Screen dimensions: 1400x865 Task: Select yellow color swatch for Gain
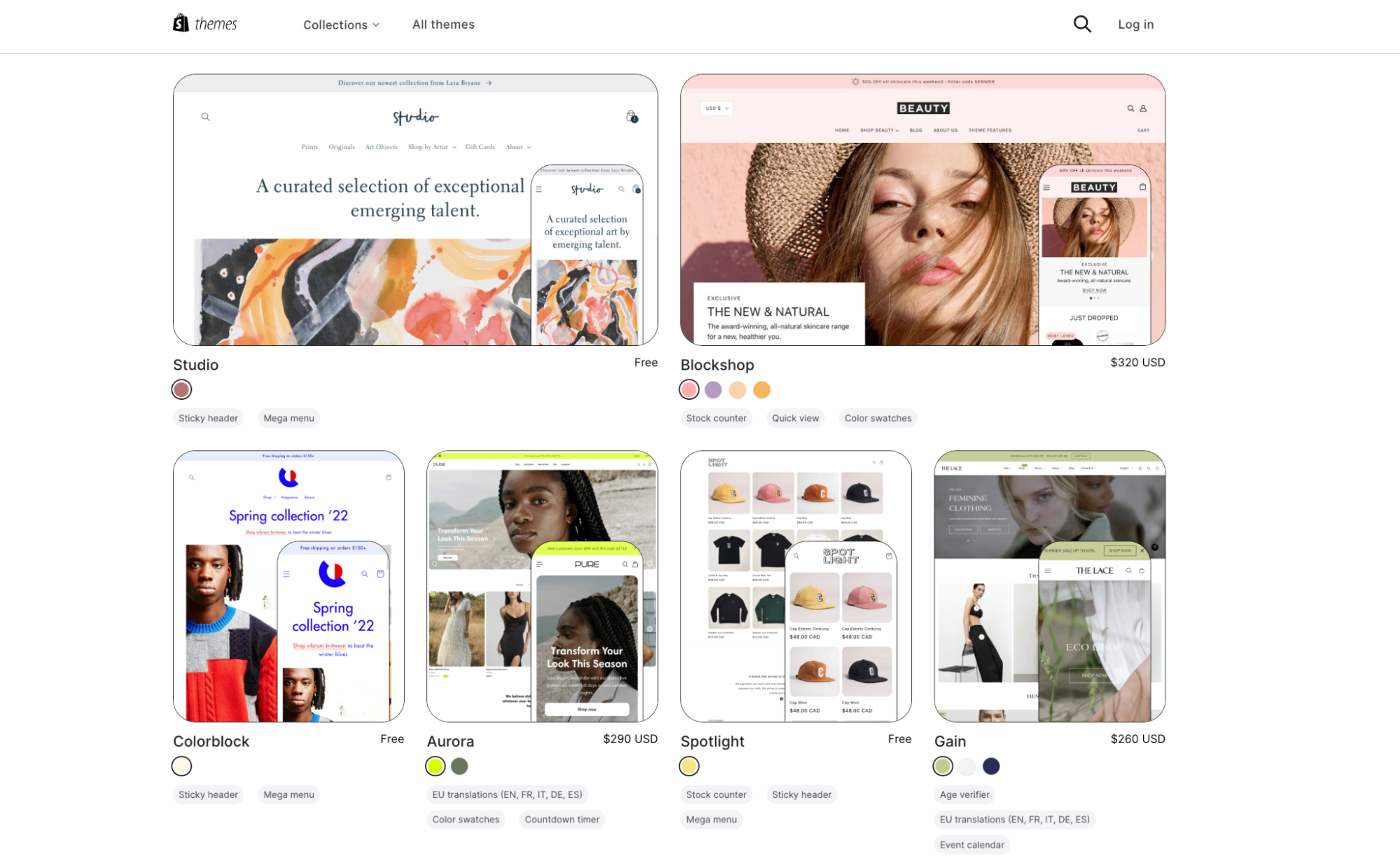tap(943, 766)
